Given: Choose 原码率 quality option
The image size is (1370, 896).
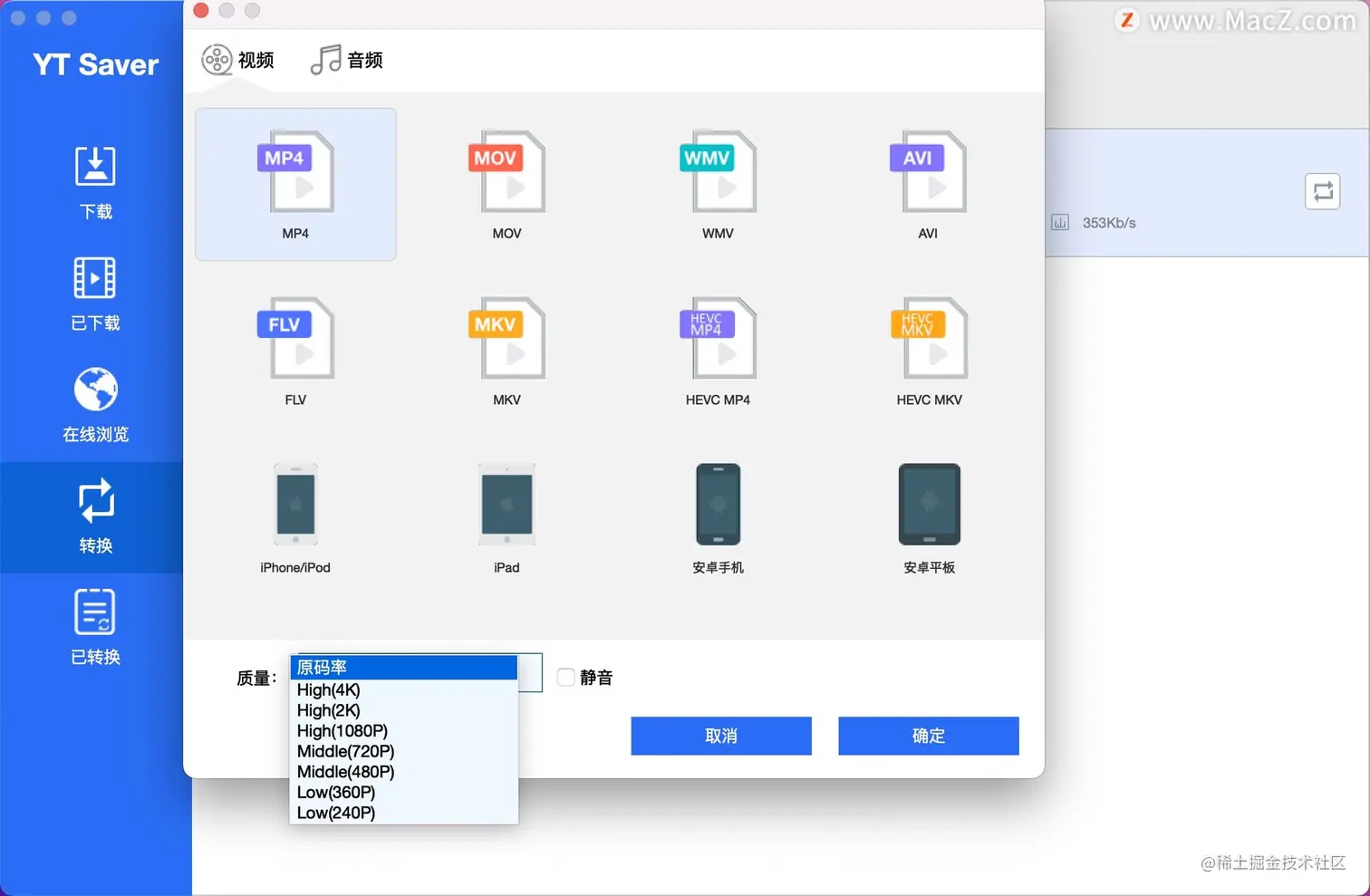Looking at the screenshot, I should click(403, 668).
